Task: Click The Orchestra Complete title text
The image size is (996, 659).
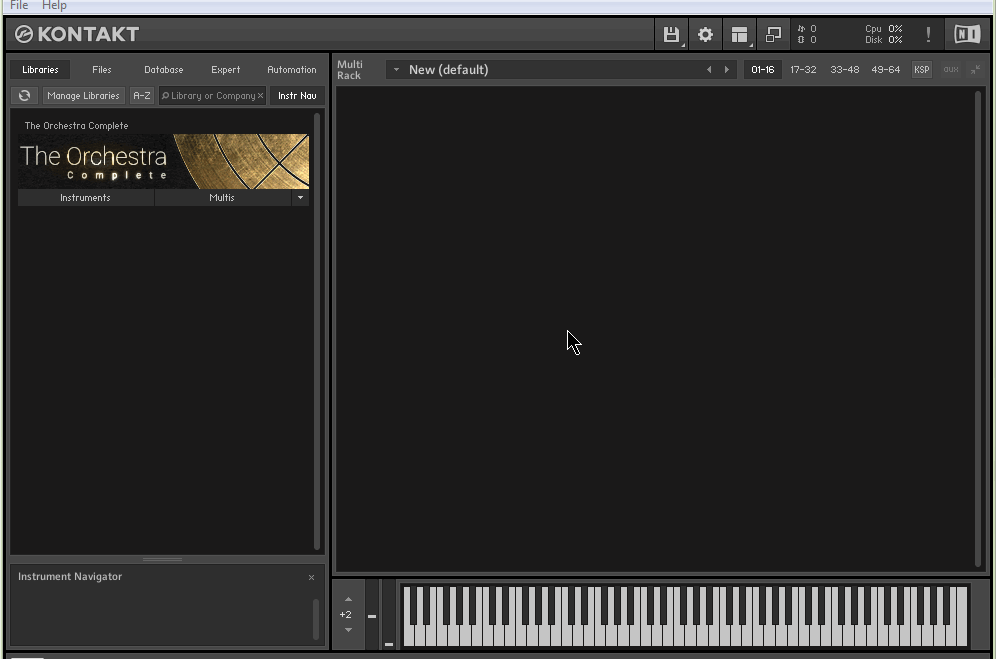Action: pyautogui.click(x=76, y=126)
